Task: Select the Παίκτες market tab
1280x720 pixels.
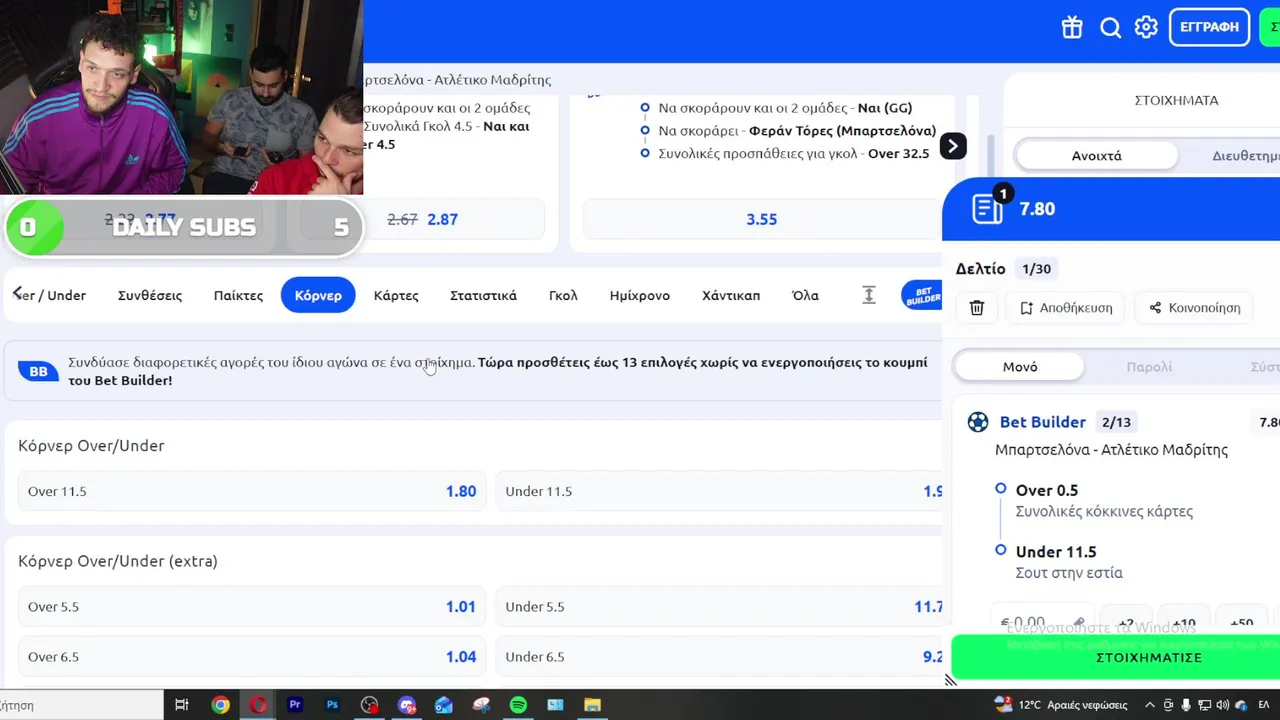Action: [238, 295]
